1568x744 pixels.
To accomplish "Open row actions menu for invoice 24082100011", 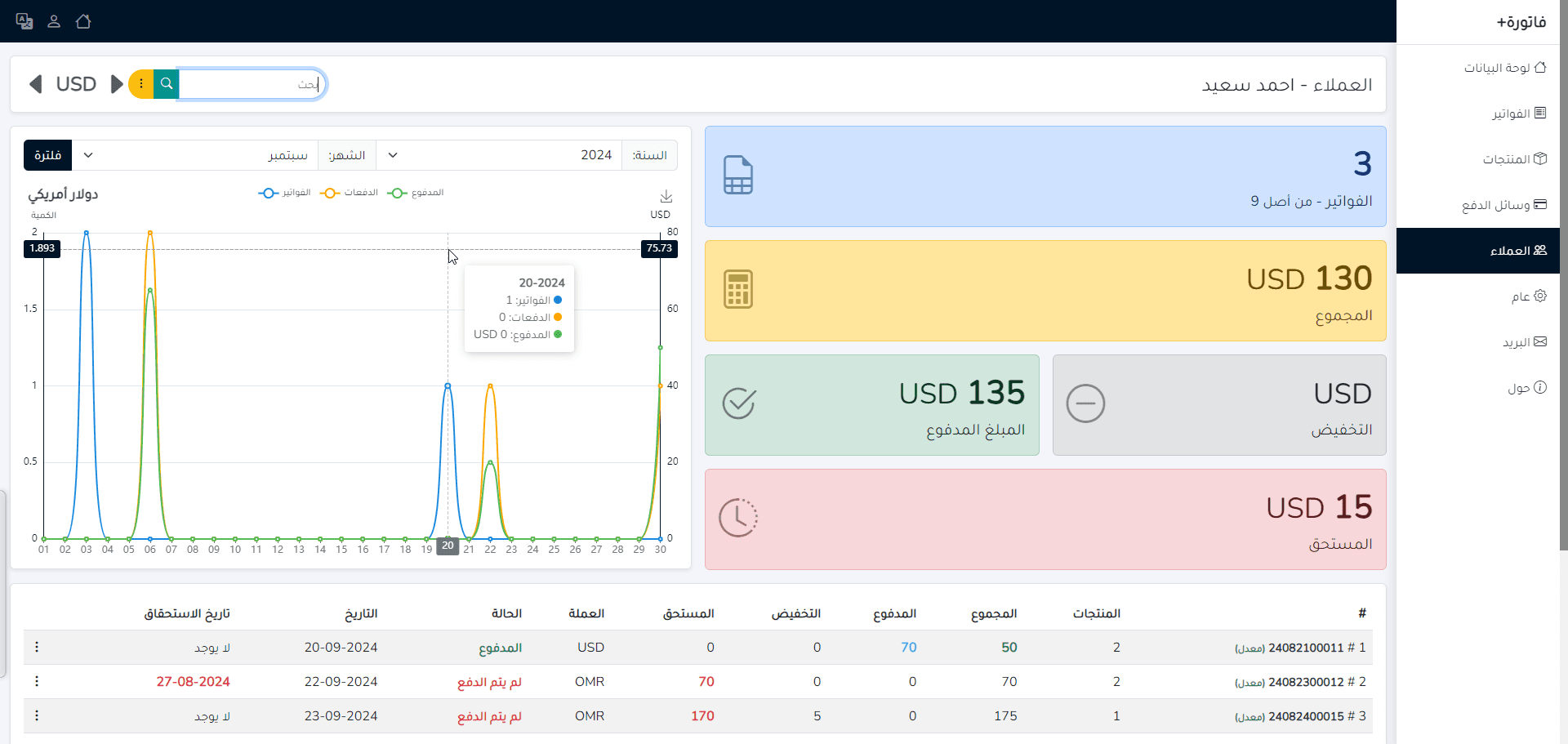I will click(x=37, y=647).
